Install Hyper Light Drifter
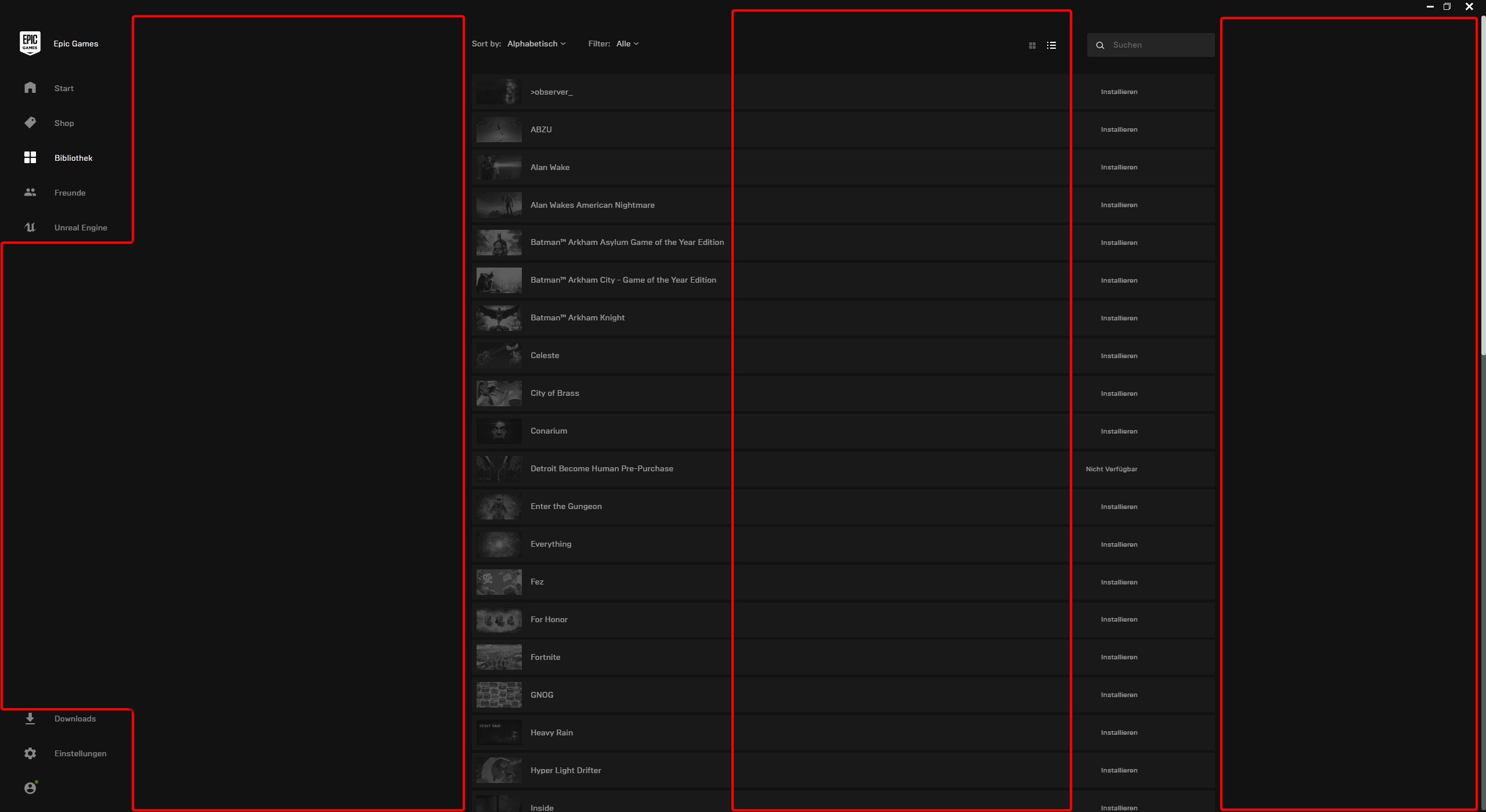Viewport: 1486px width, 812px height. pyautogui.click(x=1119, y=770)
